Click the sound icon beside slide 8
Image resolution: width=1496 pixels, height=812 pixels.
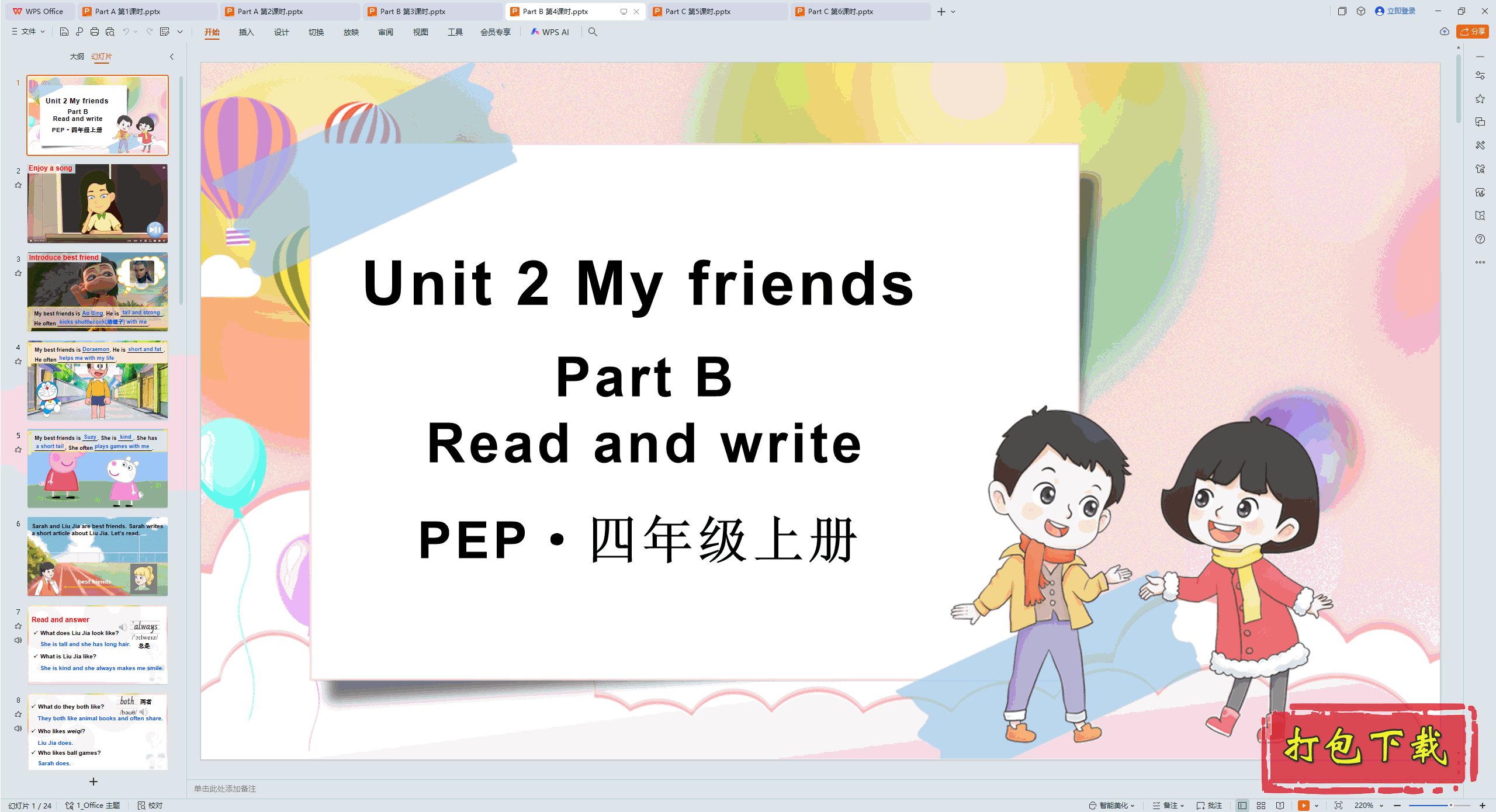pyautogui.click(x=18, y=728)
